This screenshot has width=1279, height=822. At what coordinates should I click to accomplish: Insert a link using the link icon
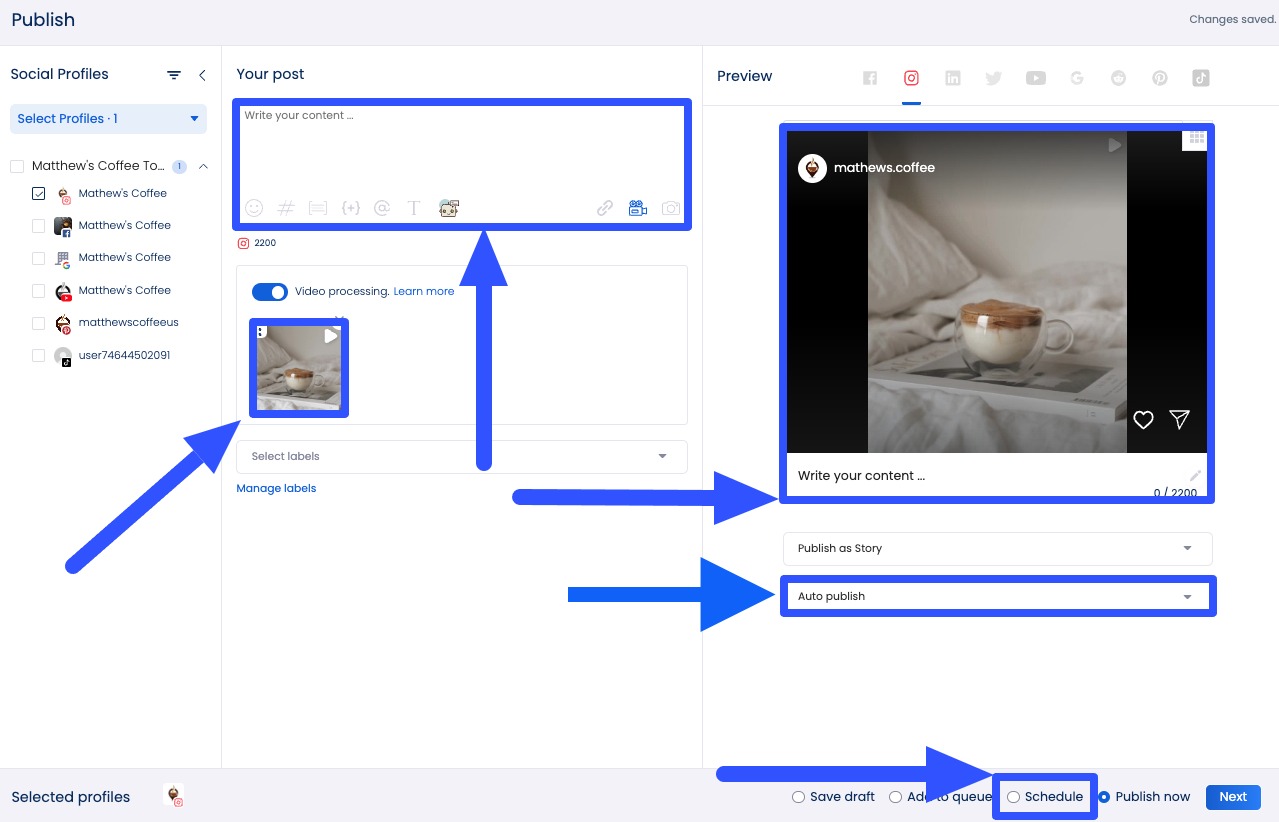(x=604, y=207)
